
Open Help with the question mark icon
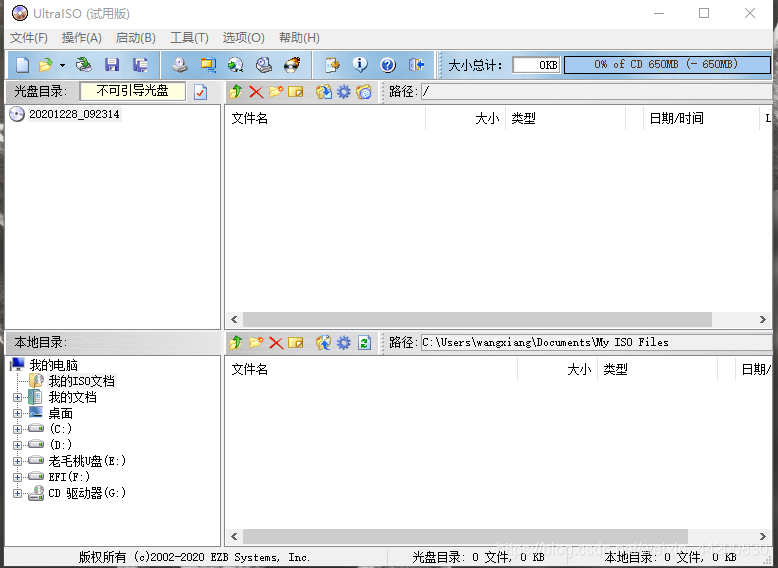pyautogui.click(x=388, y=65)
